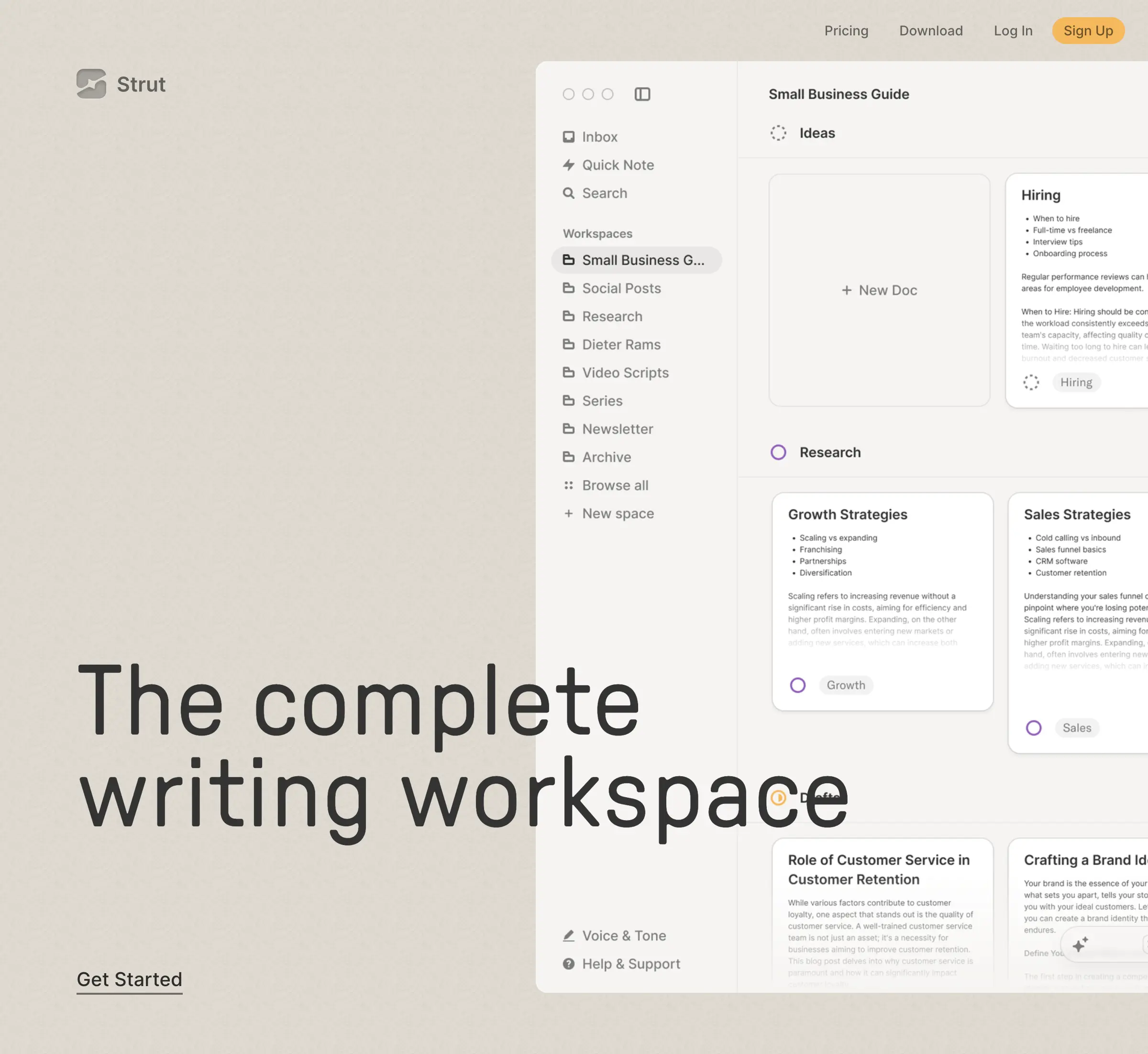
Task: Open Voice & Tone settings
Action: tap(623, 935)
